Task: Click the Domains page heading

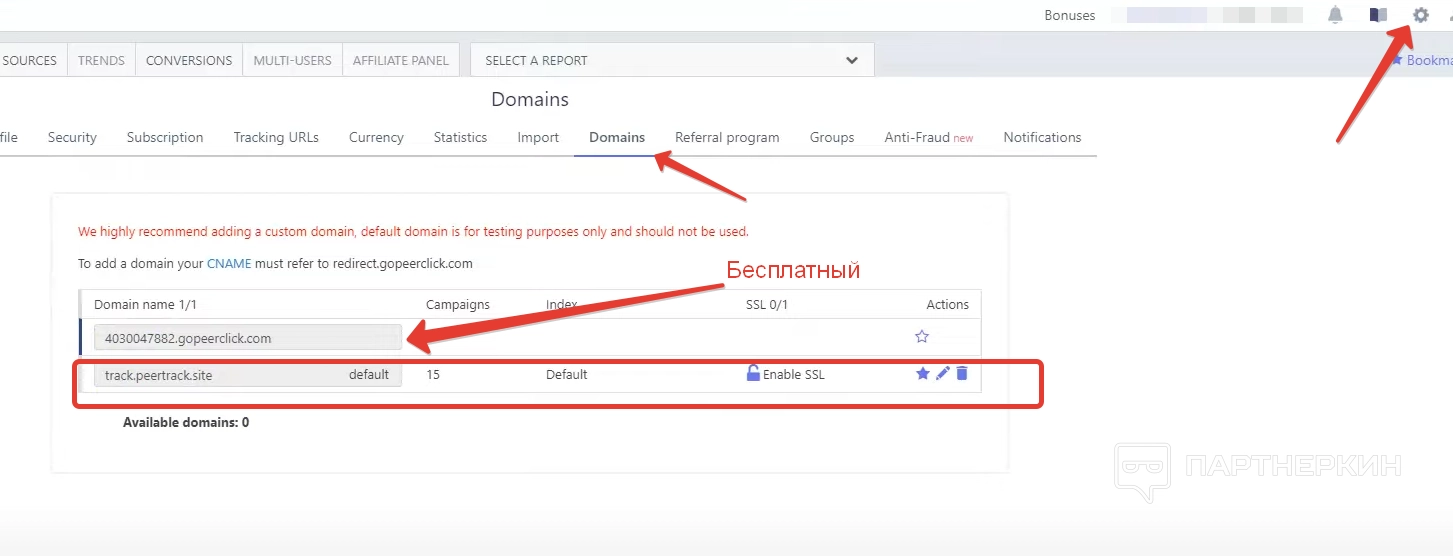Action: [530, 100]
